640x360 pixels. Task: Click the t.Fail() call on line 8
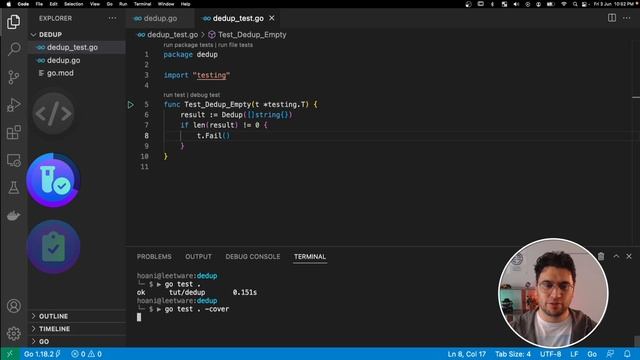pos(213,136)
